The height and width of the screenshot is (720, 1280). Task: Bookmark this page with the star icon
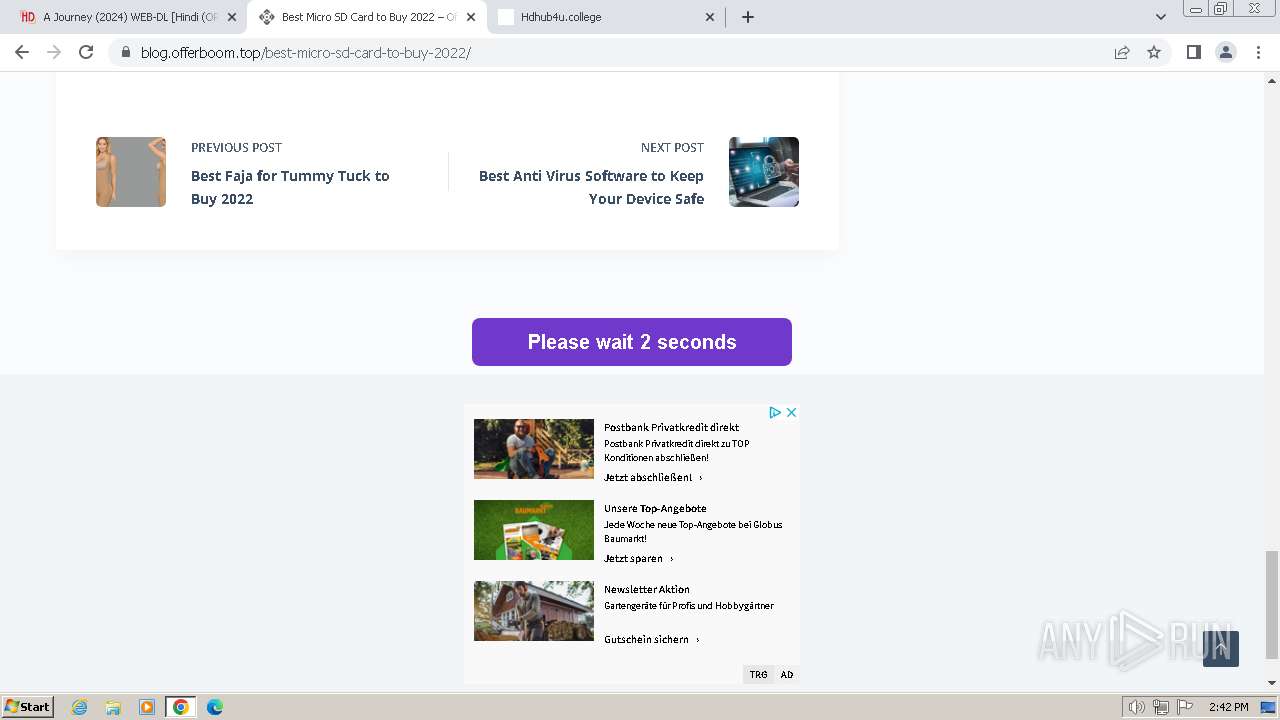click(1154, 52)
